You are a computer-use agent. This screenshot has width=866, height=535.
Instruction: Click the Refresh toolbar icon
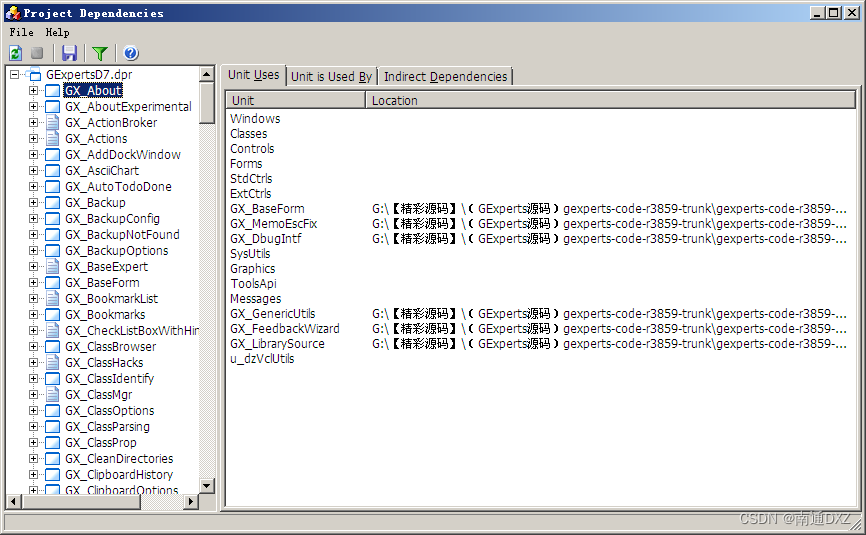(15, 53)
